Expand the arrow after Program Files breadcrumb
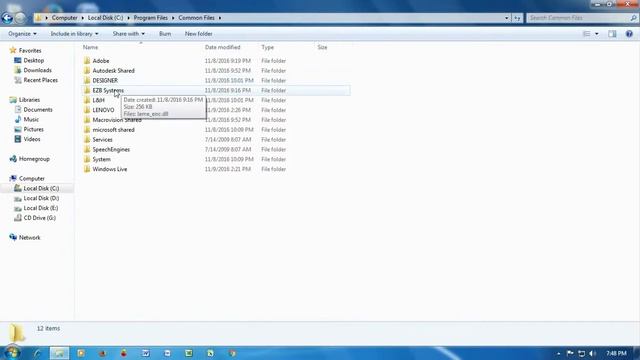 pyautogui.click(x=173, y=18)
